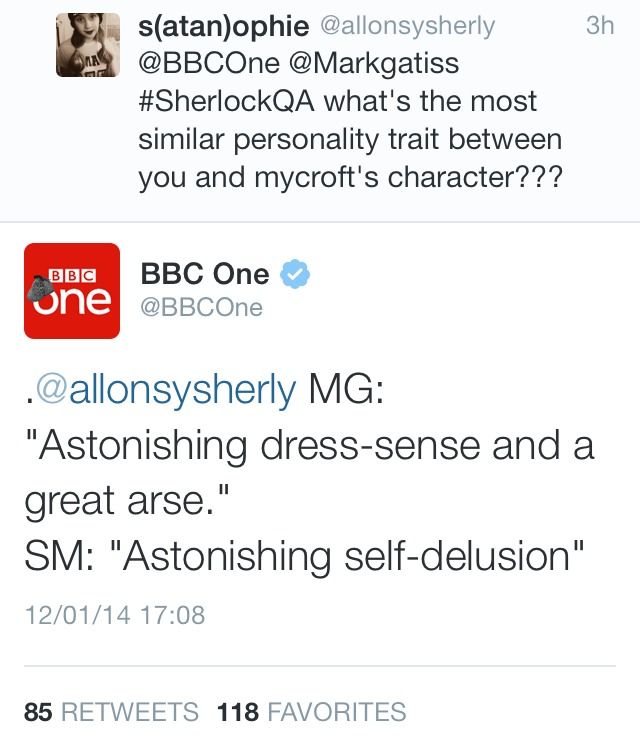Tap the blue verified badge
This screenshot has height=751, width=640.
[295, 274]
